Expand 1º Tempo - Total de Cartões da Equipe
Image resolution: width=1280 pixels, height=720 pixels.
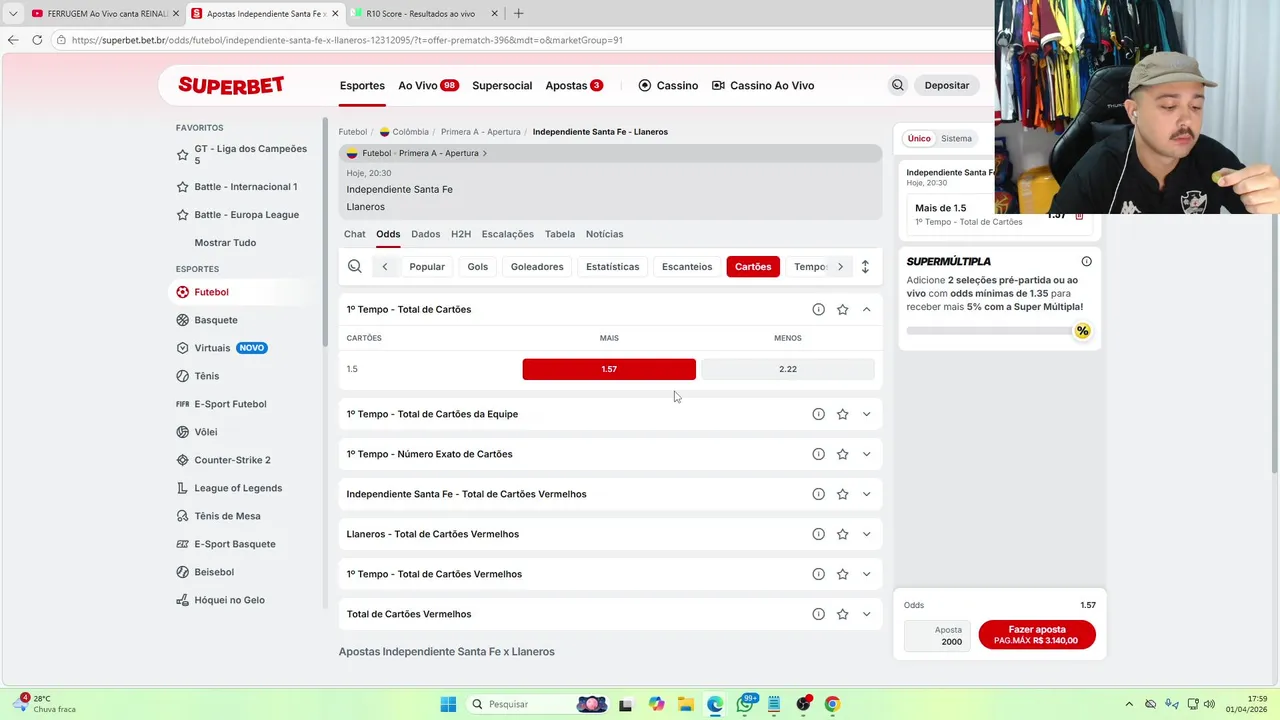point(866,414)
